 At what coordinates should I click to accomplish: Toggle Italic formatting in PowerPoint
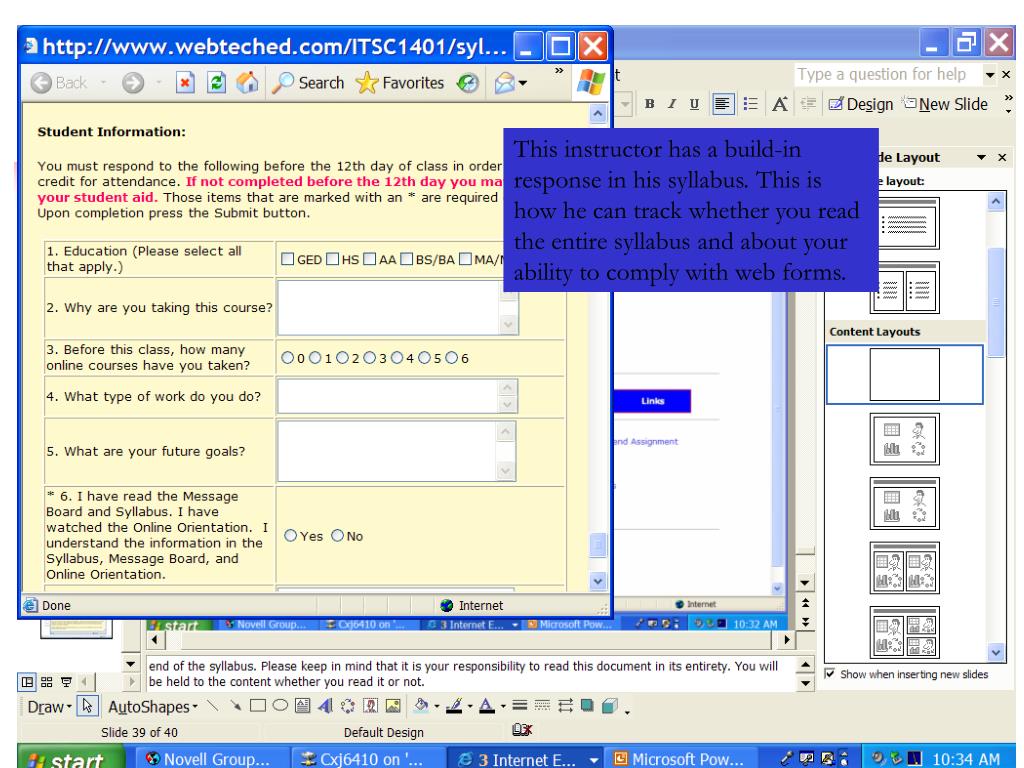[x=671, y=104]
